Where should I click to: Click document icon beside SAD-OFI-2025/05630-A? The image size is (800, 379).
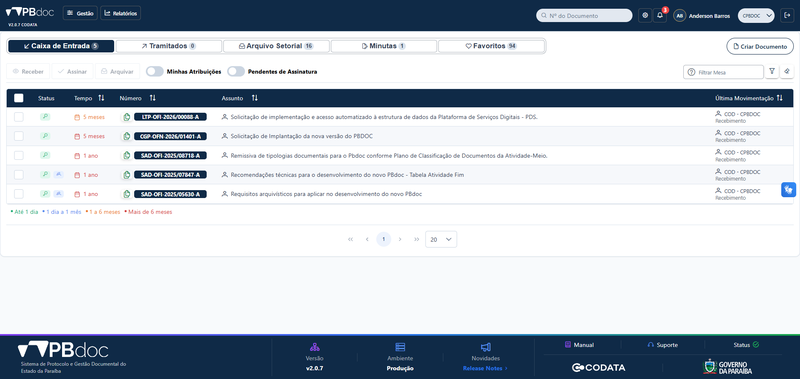pyautogui.click(x=127, y=194)
